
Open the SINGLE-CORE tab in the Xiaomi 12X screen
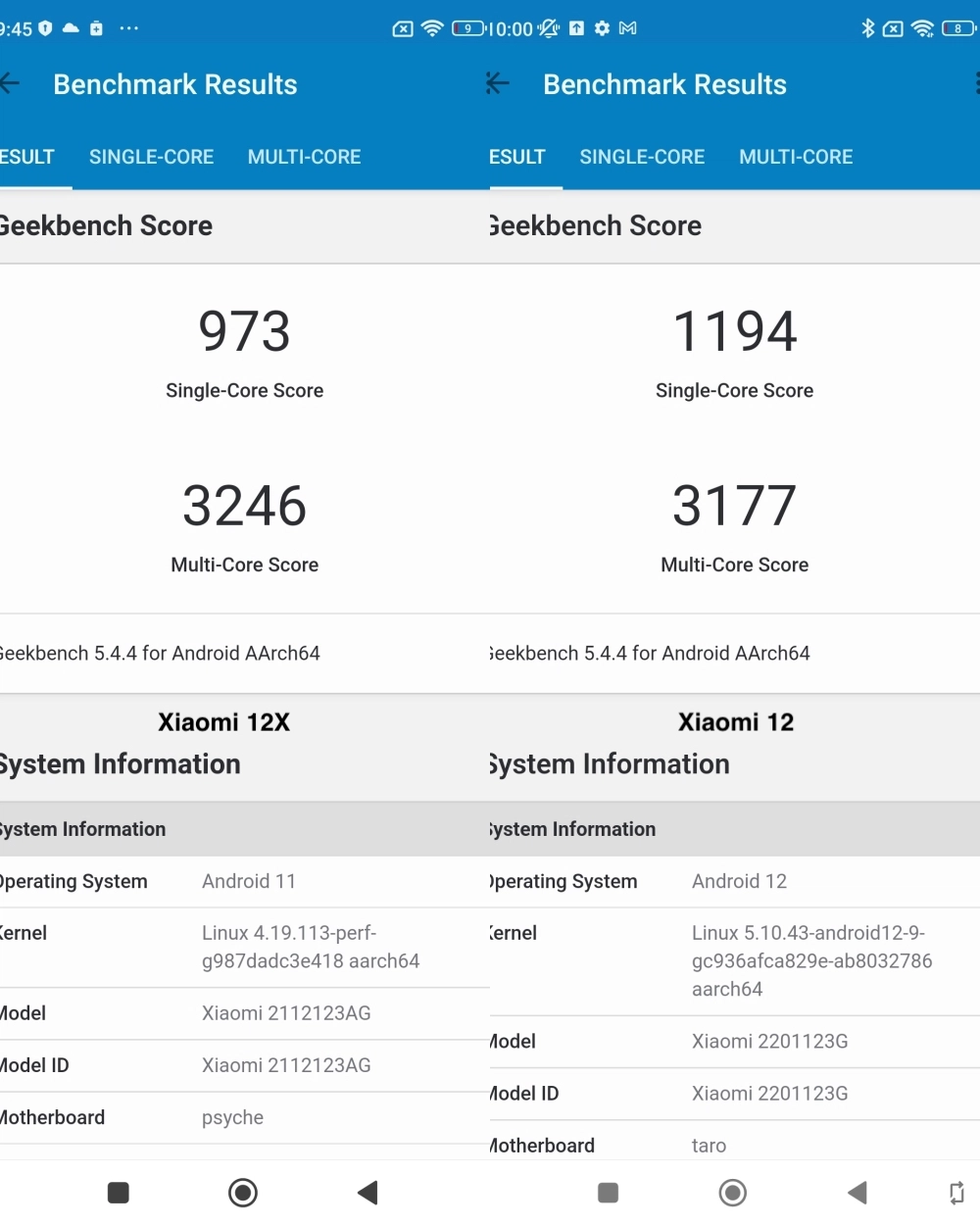coord(151,157)
